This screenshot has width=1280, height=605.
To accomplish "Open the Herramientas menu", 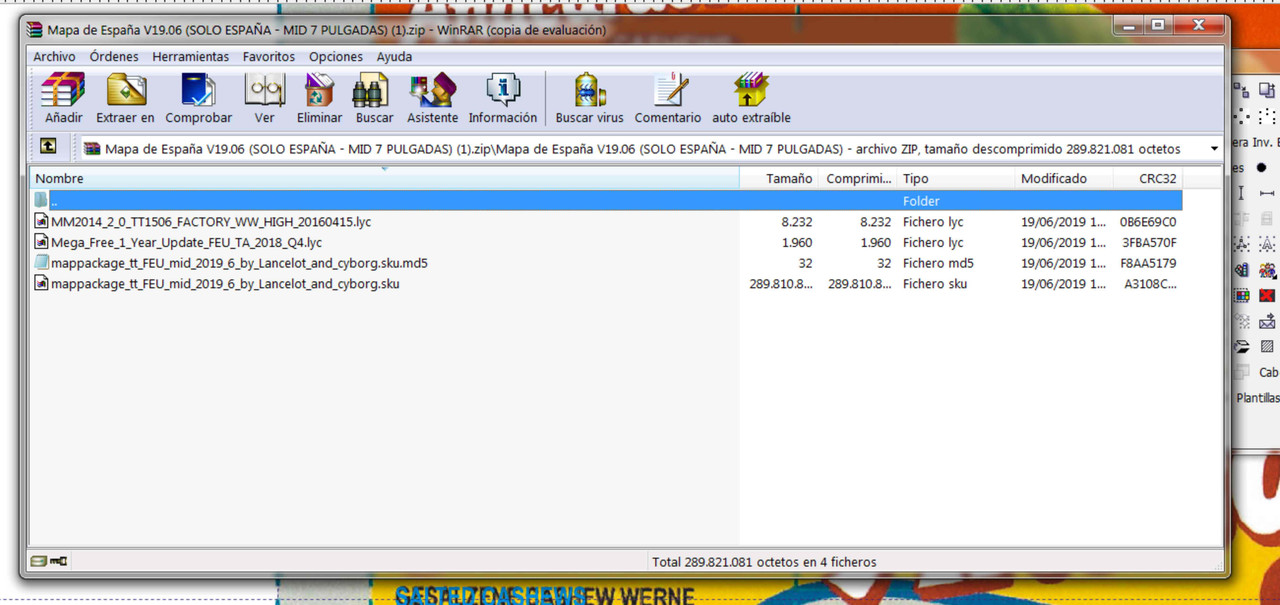I will pyautogui.click(x=190, y=57).
